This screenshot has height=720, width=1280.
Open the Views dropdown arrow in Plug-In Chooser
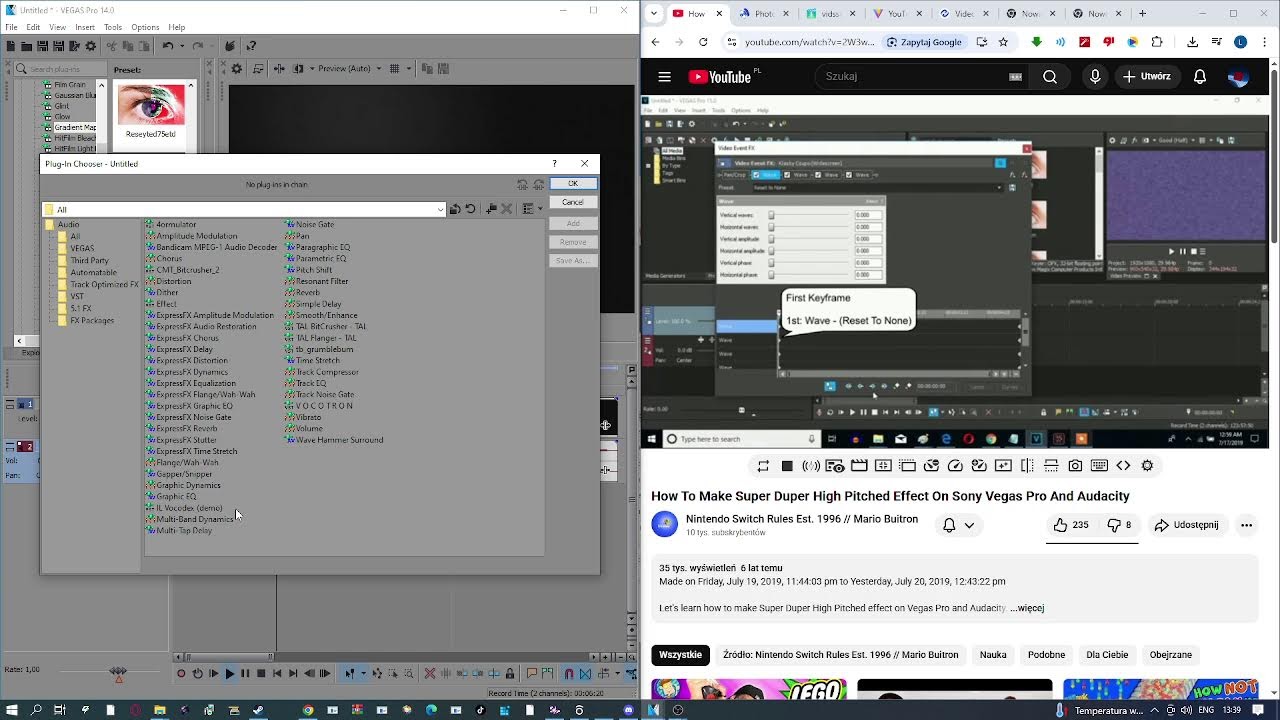tap(540, 209)
